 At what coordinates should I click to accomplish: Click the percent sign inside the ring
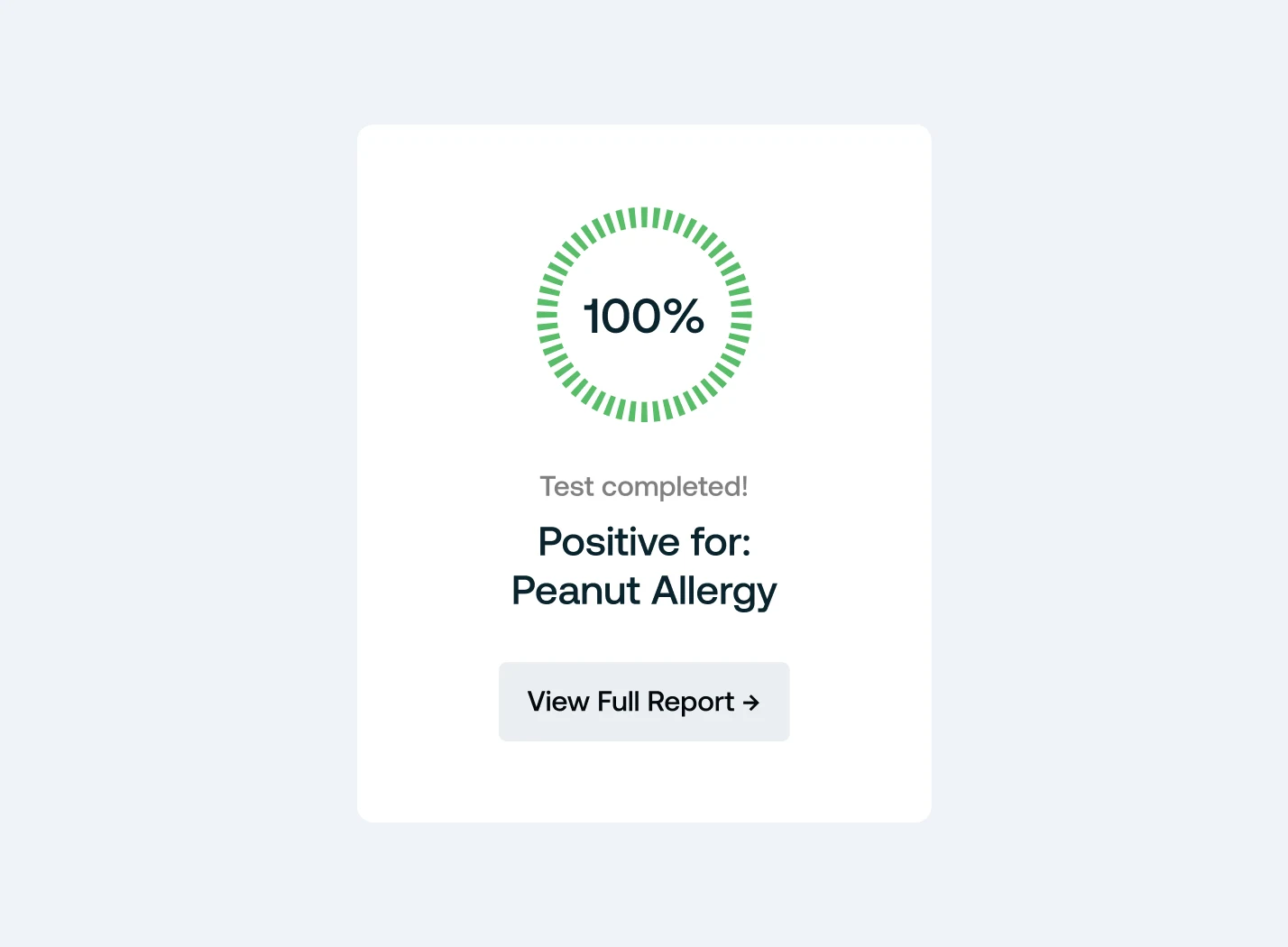point(683,317)
